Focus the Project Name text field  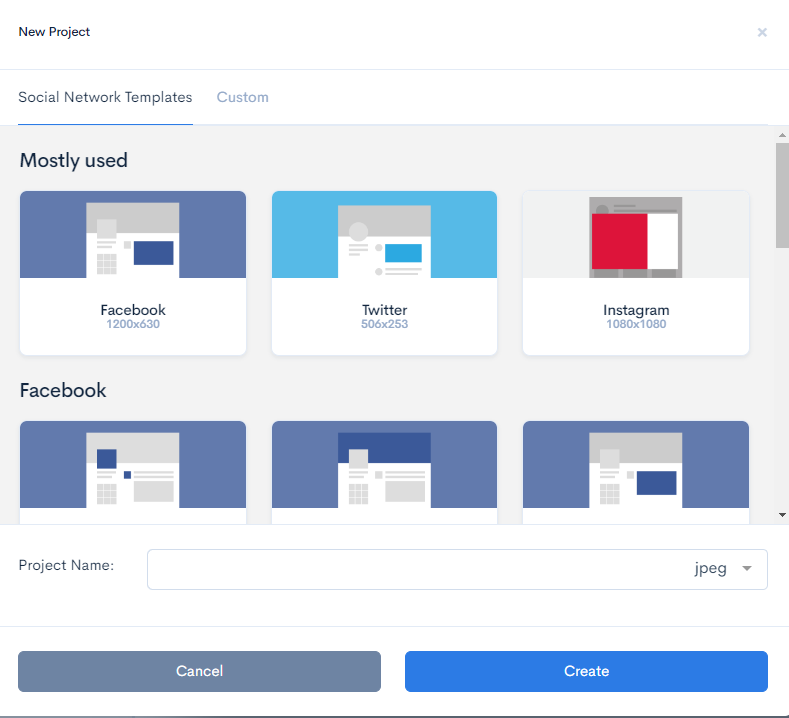410,569
